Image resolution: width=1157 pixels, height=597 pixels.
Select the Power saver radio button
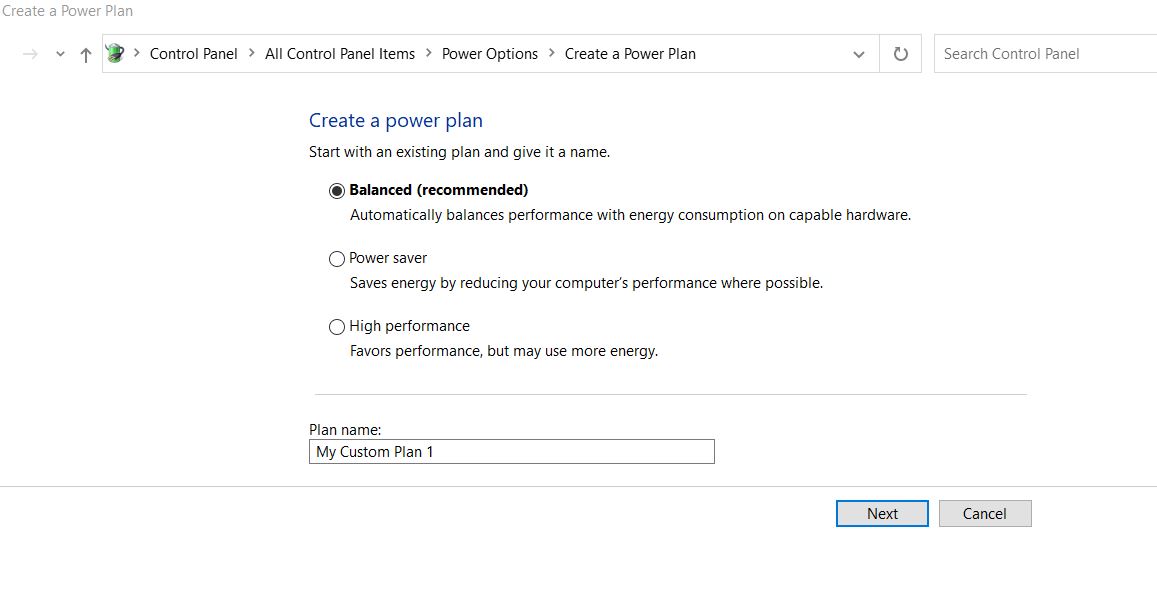click(336, 259)
